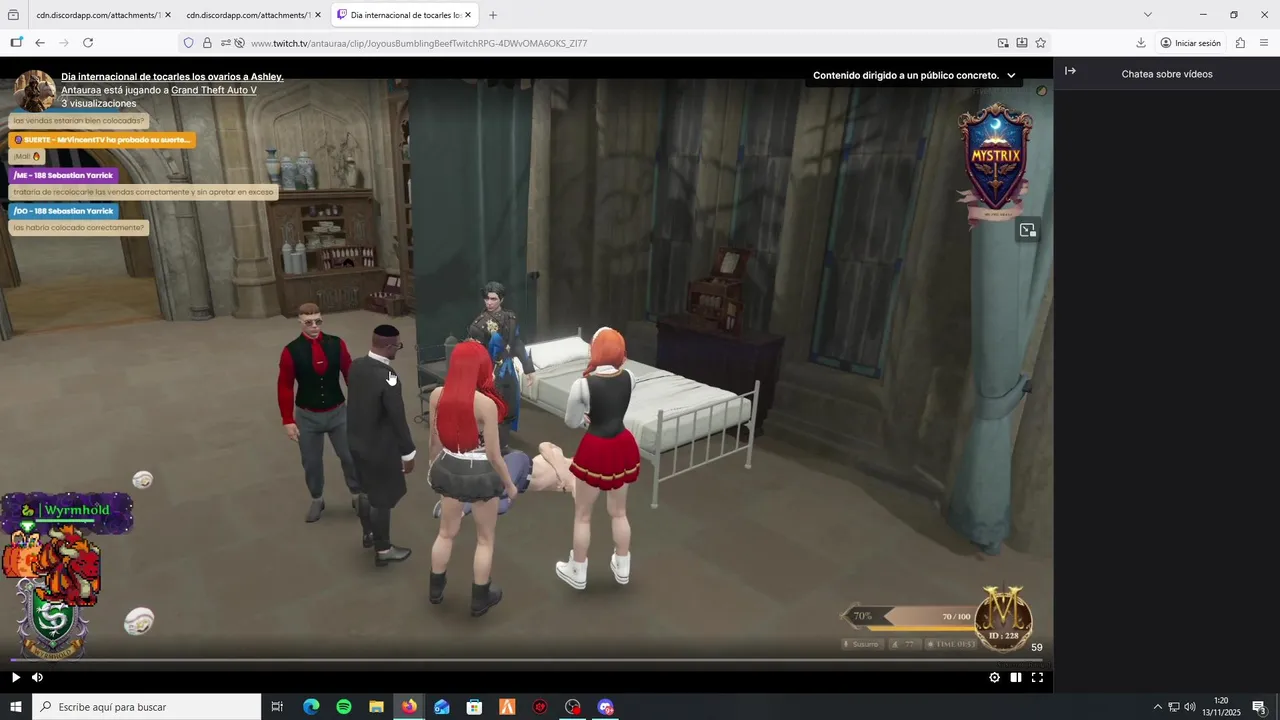Mute the clip volume speaker icon

click(x=37, y=677)
